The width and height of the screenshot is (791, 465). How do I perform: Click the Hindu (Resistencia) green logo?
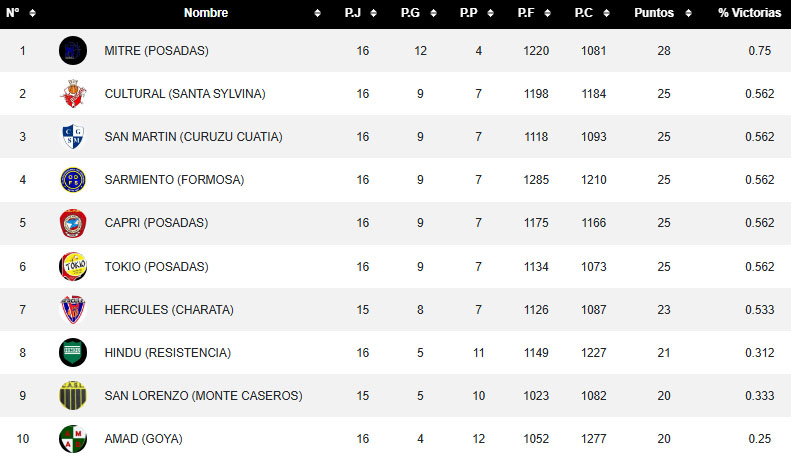click(x=73, y=353)
